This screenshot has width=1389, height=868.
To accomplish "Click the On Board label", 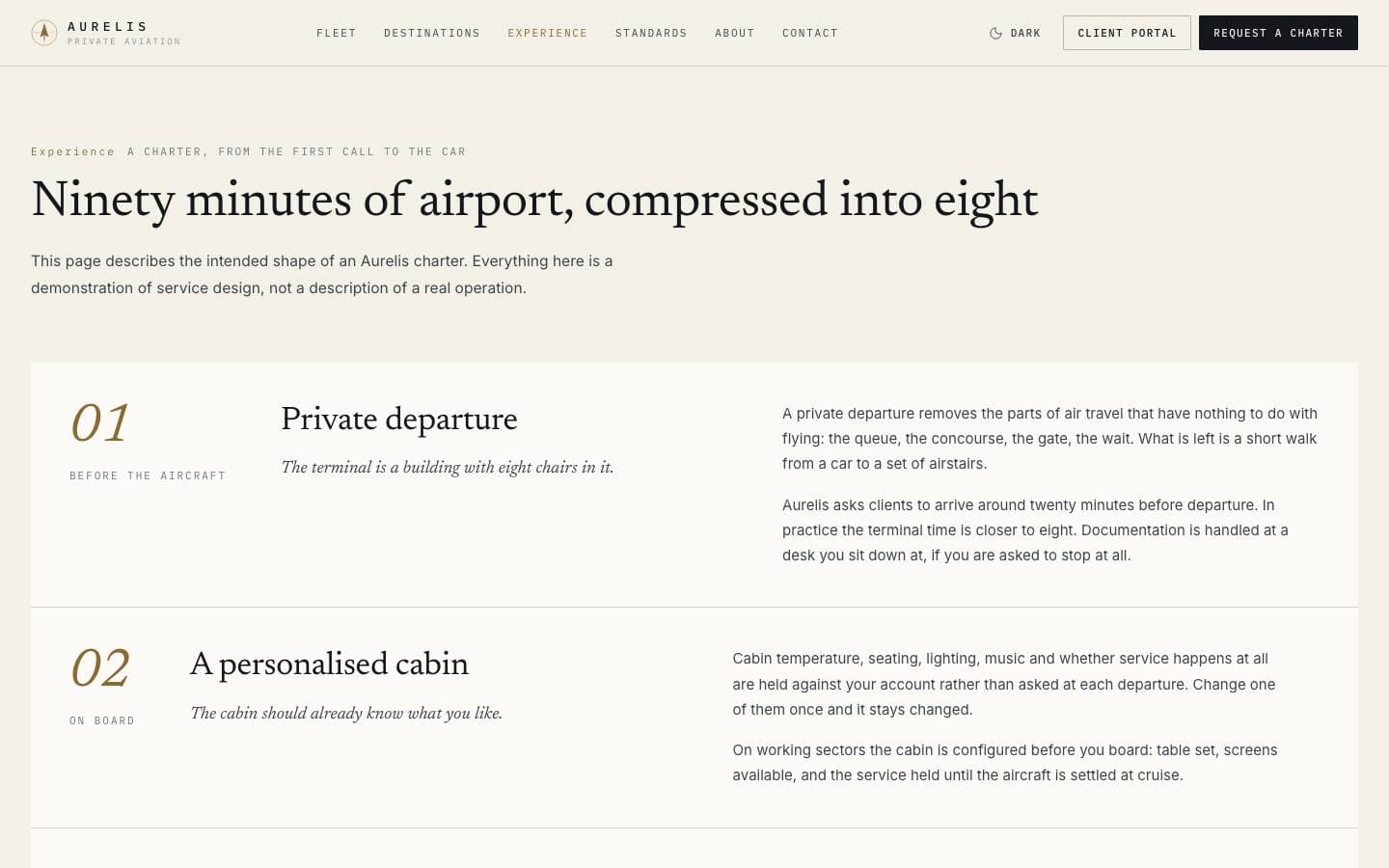I will click(102, 720).
